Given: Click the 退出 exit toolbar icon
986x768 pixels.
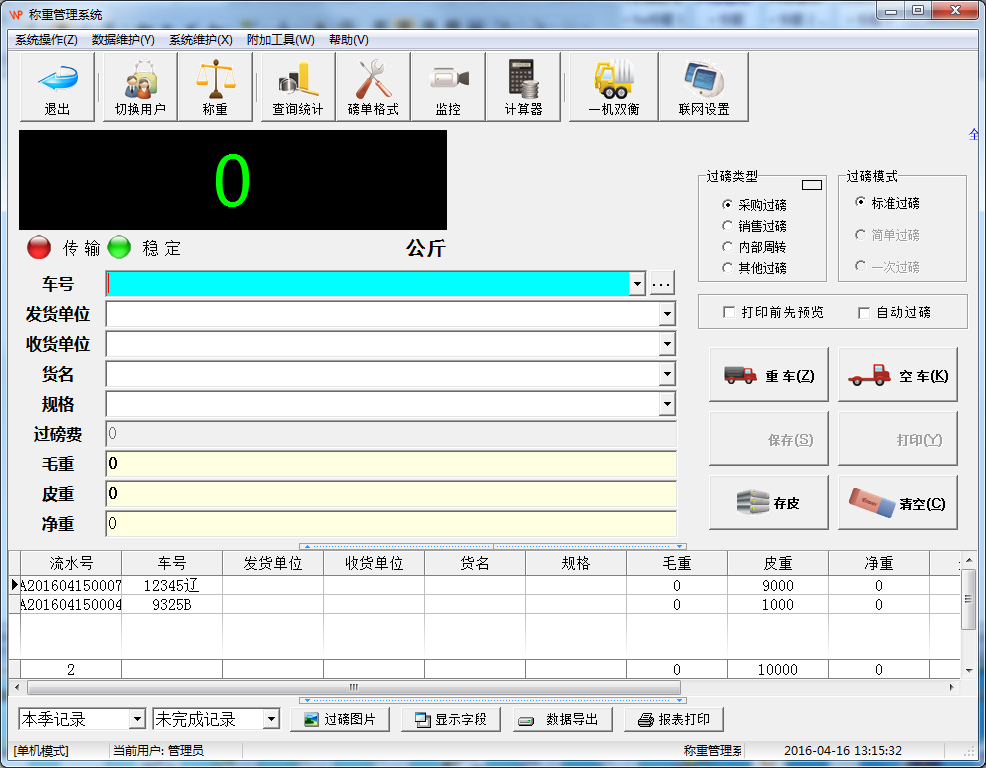Looking at the screenshot, I should click(58, 87).
